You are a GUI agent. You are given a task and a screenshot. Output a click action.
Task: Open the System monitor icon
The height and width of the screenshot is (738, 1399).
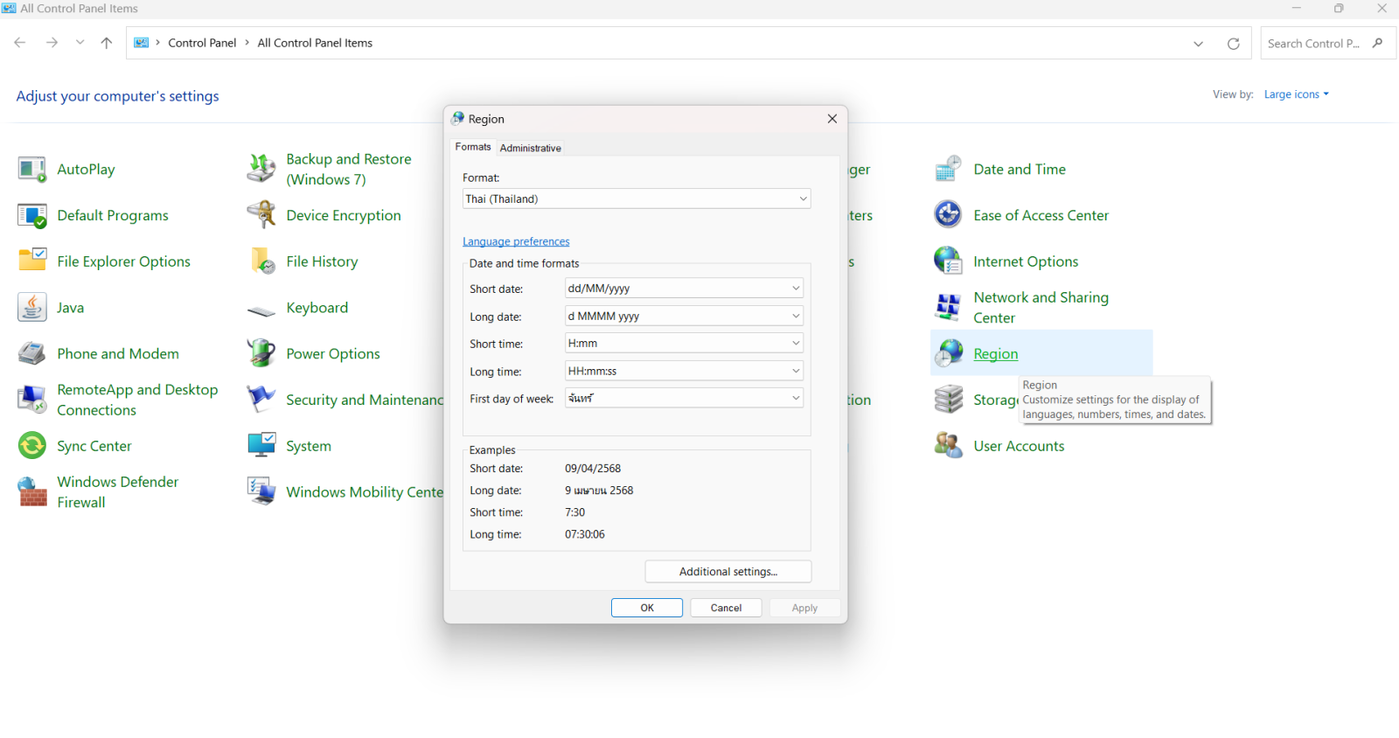coord(261,445)
